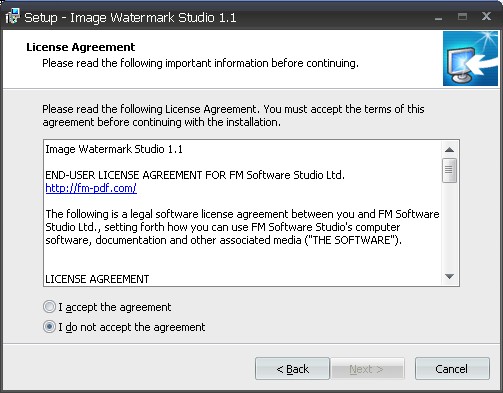Select "I accept the agreement" radio button
Viewport: 503px width, 393px height.
pos(49,307)
